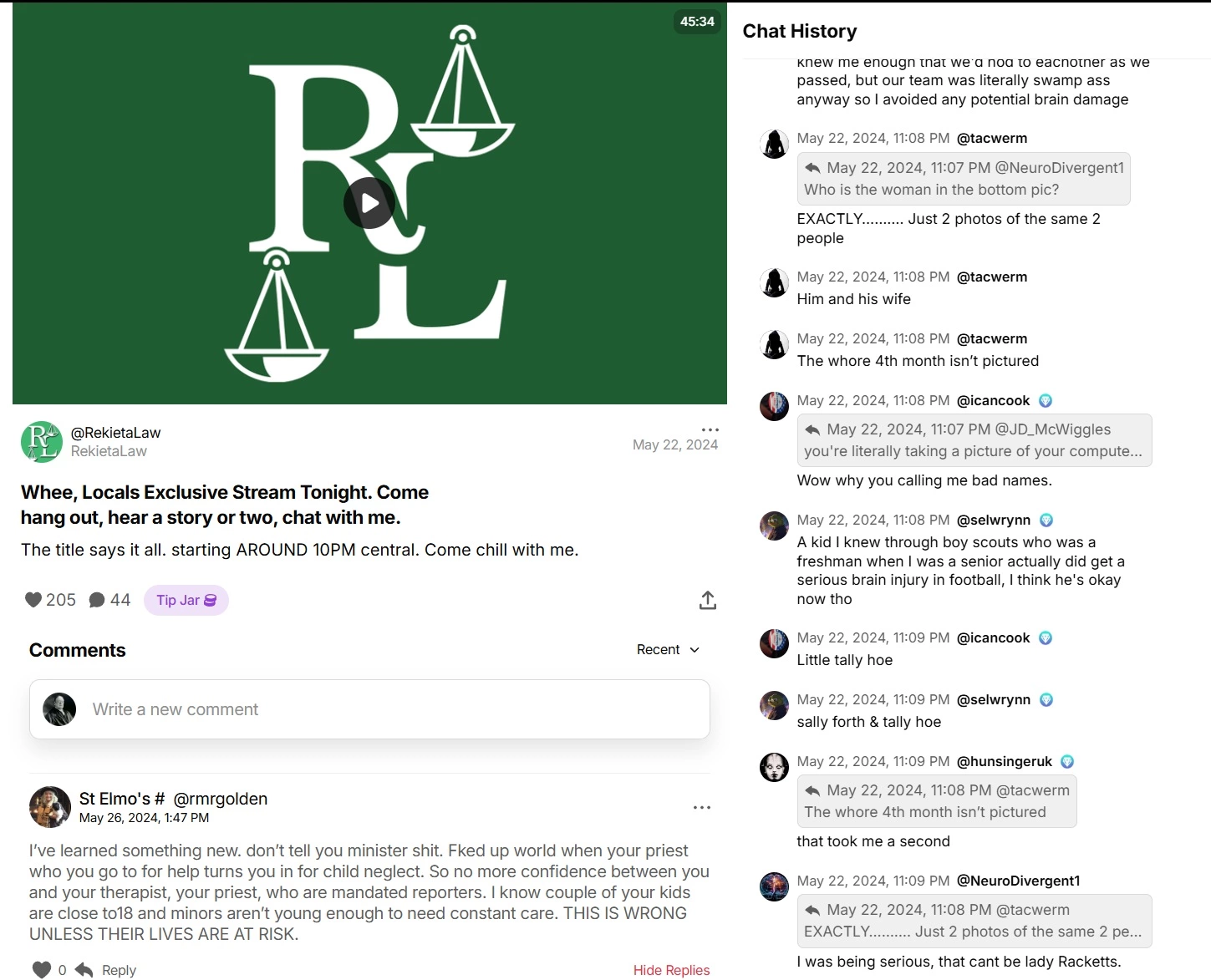The width and height of the screenshot is (1211, 980).
Task: Open the @RekietaLaw username link
Action: (115, 433)
